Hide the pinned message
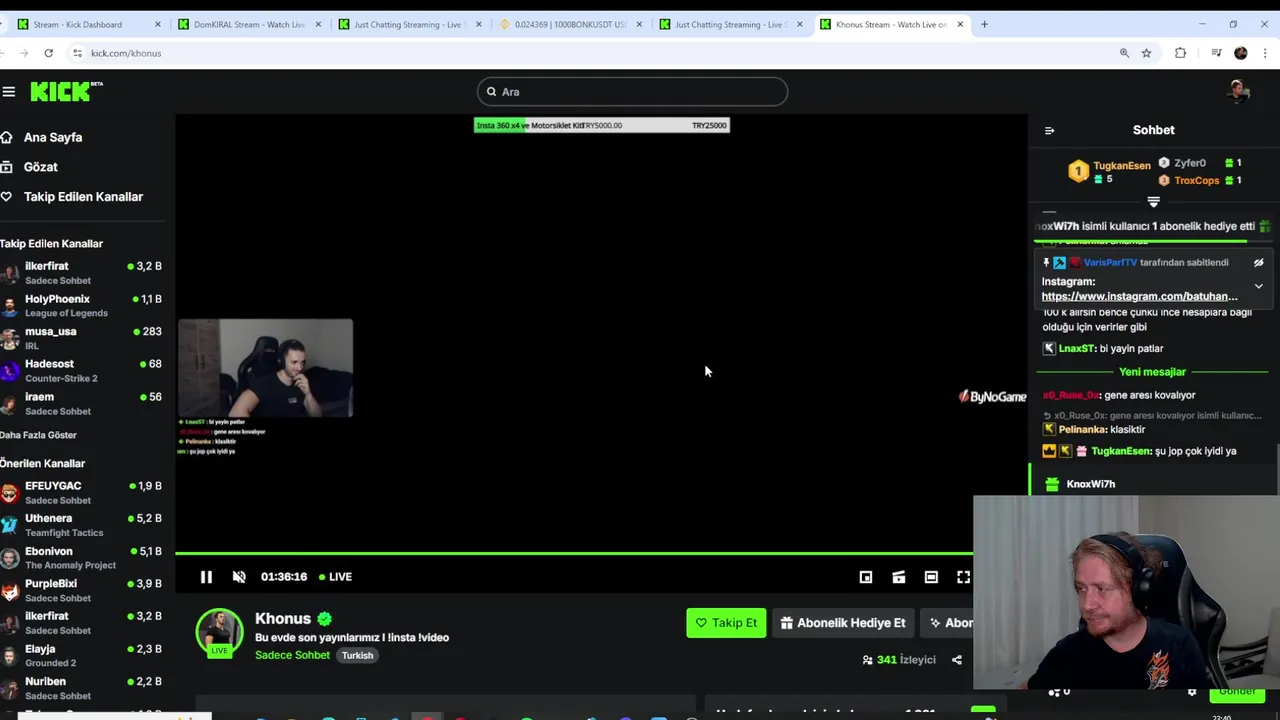This screenshot has height=720, width=1280. [1259, 263]
